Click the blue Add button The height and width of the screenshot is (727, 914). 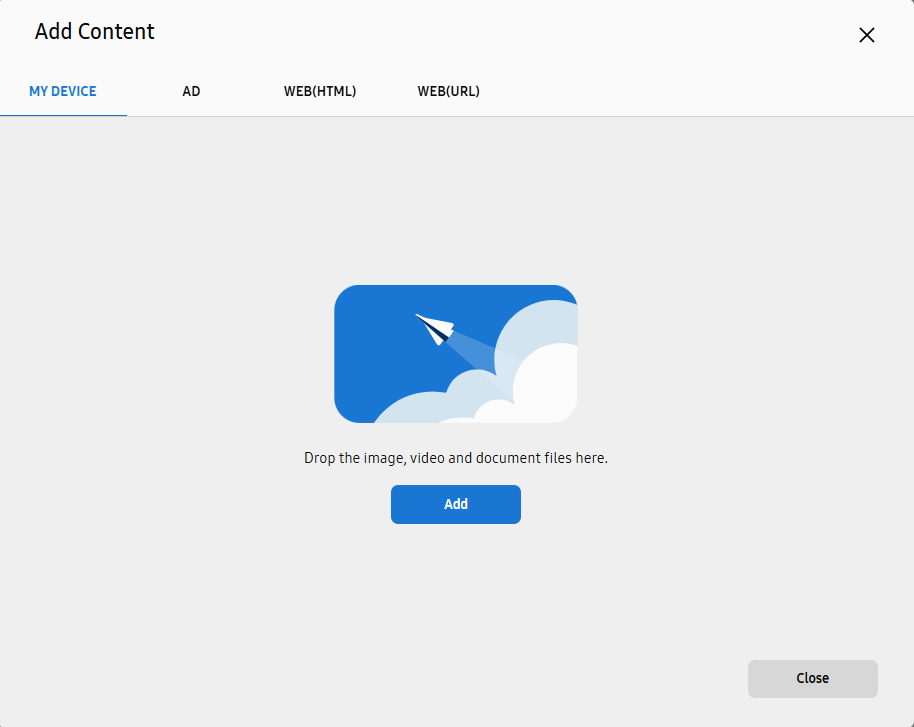[456, 504]
